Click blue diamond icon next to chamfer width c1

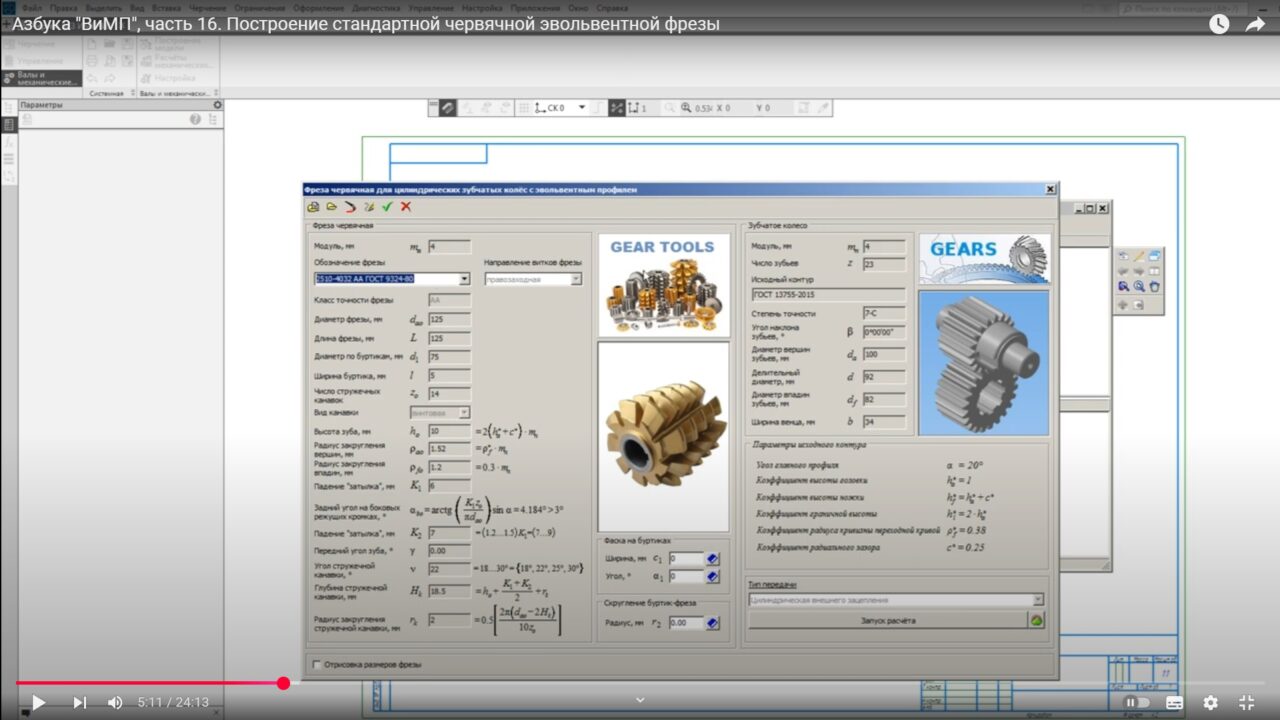[x=713, y=559]
